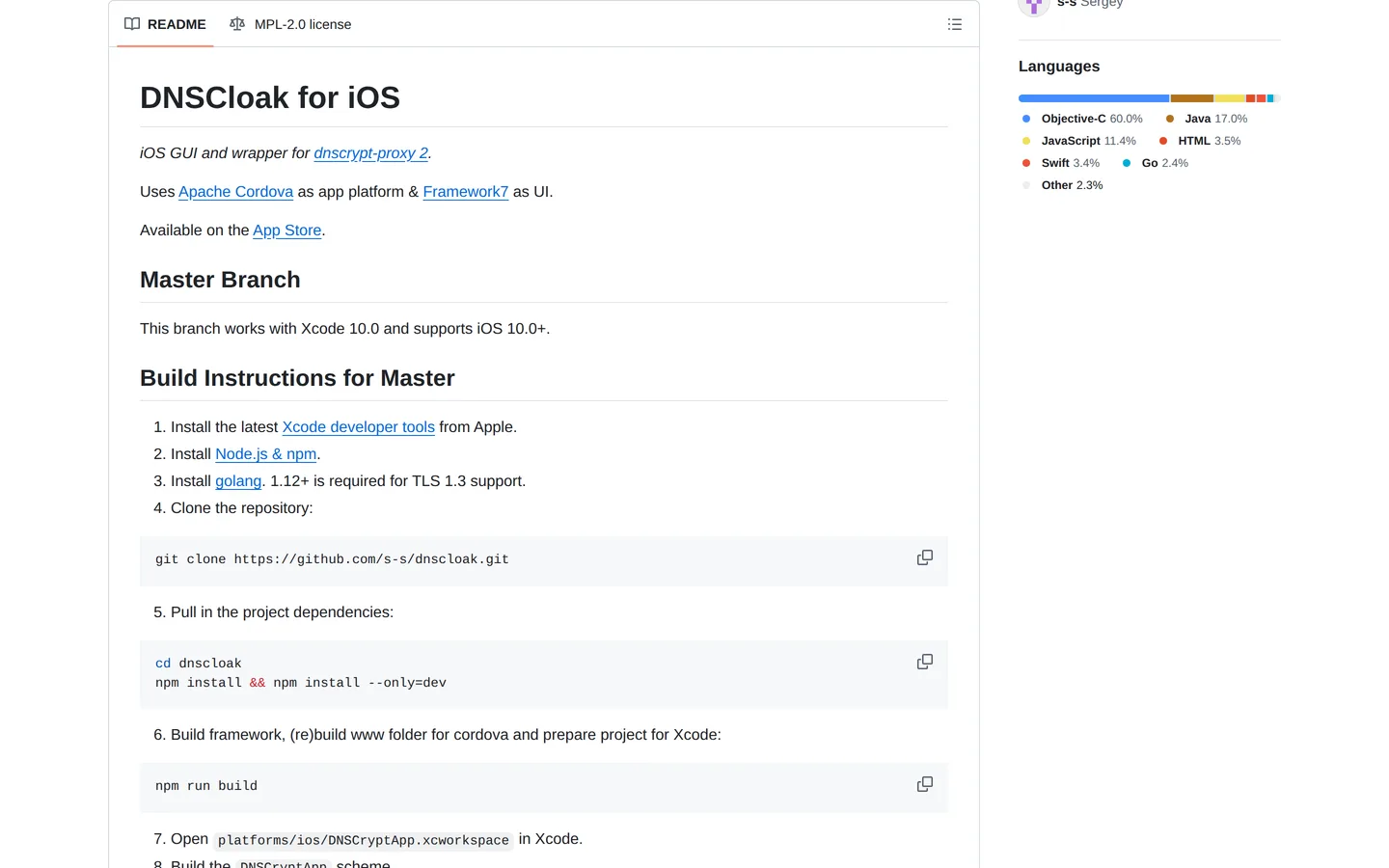Click the 'npm run build' code text
The image size is (1389, 868).
[x=206, y=786]
